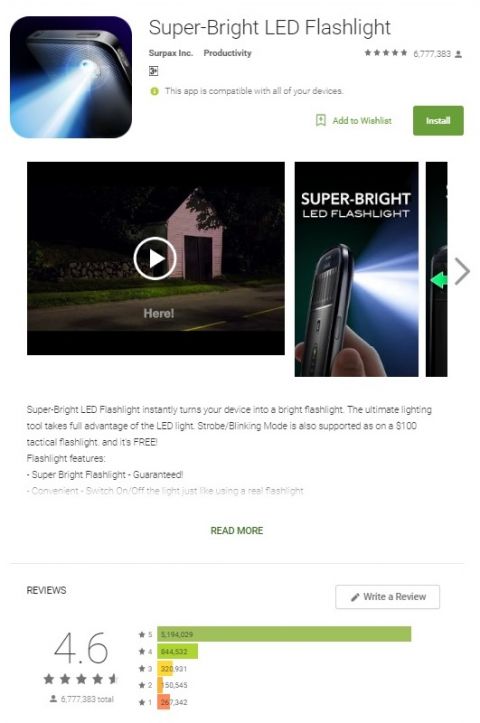Select the 4-star rating bar

pyautogui.click(x=178, y=652)
